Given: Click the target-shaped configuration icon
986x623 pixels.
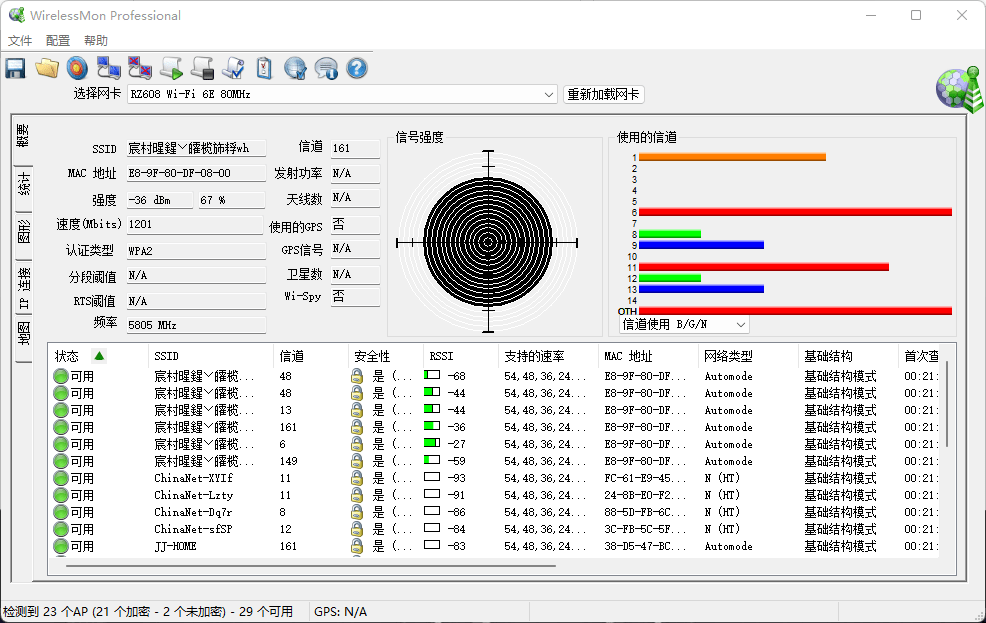Looking at the screenshot, I should click(76, 68).
